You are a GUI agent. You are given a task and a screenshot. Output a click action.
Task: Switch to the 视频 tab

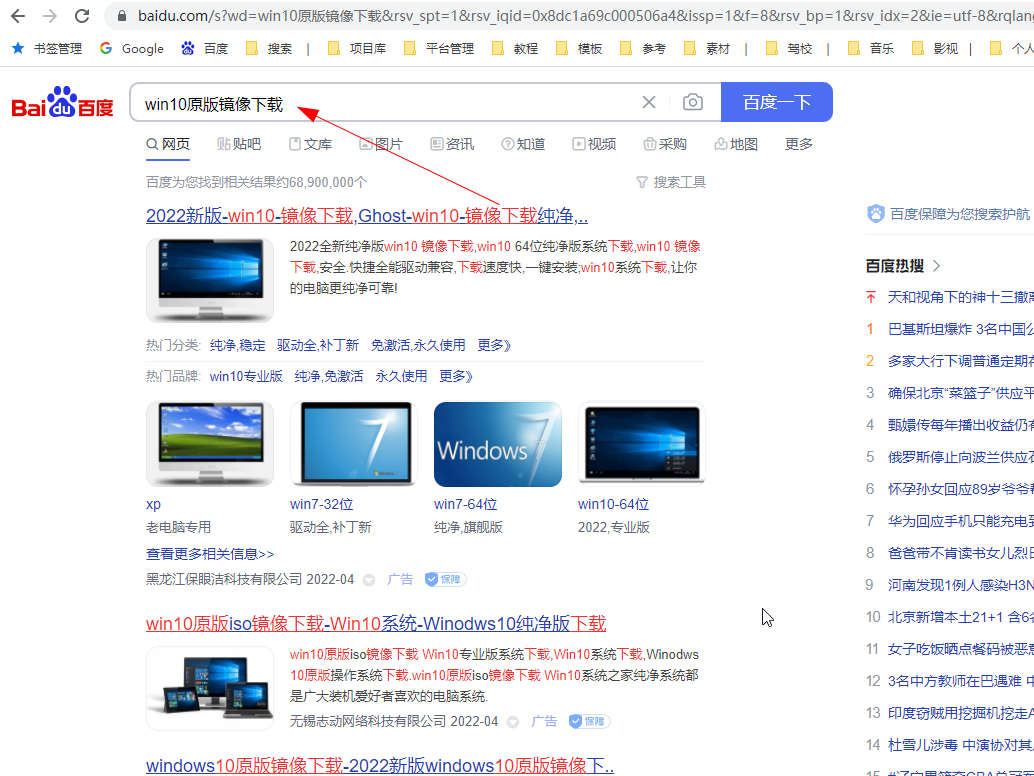593,144
